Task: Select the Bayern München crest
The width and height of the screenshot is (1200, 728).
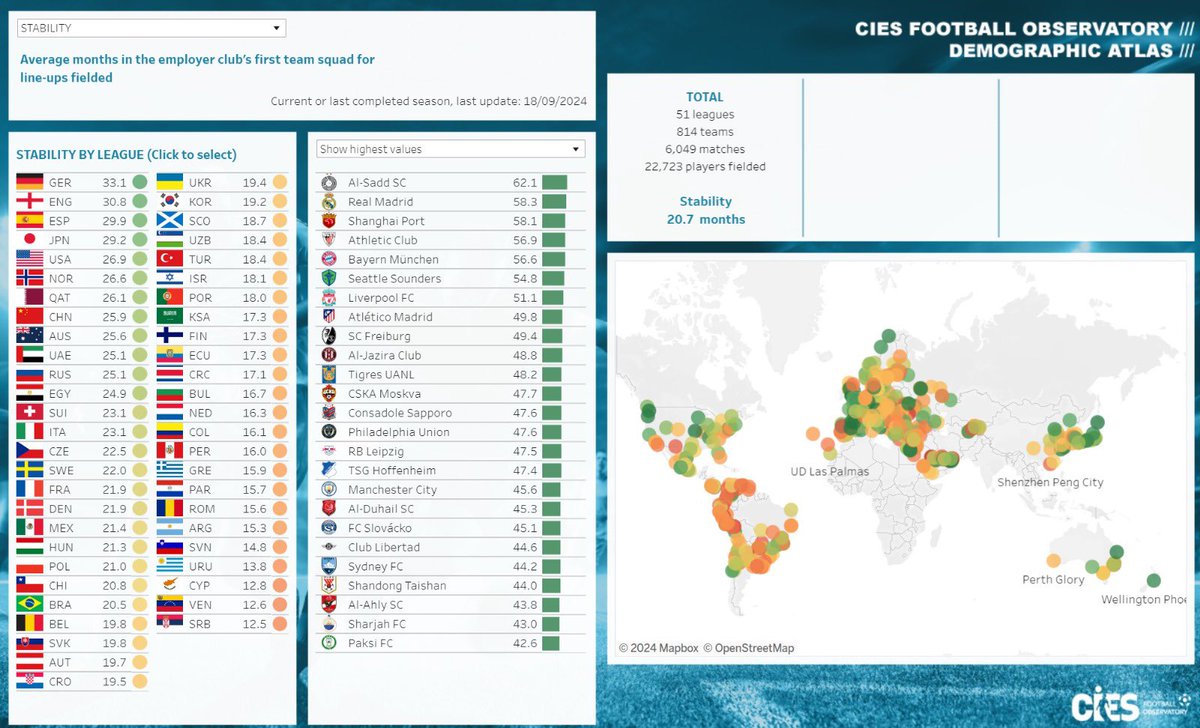Action: point(329,259)
